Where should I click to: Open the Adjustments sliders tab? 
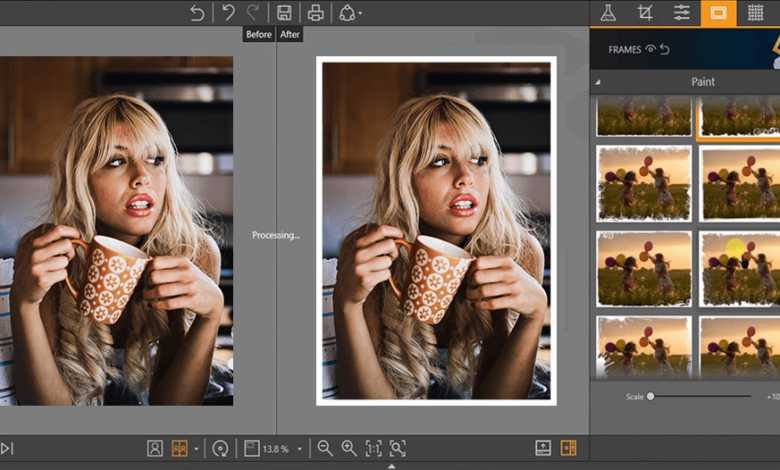point(682,13)
